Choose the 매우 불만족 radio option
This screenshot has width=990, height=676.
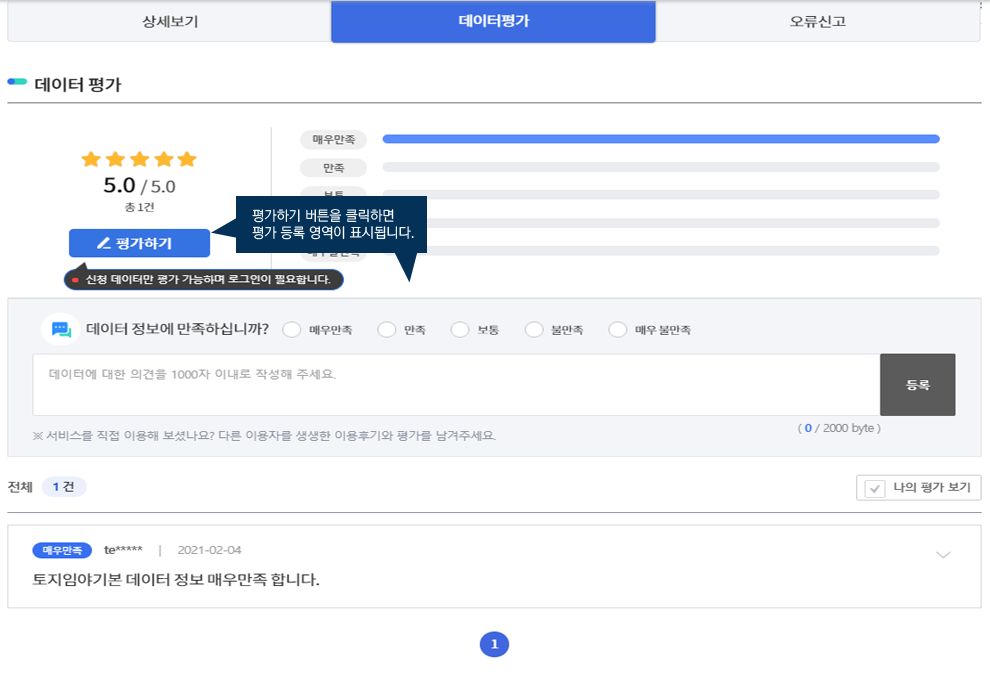(x=618, y=330)
